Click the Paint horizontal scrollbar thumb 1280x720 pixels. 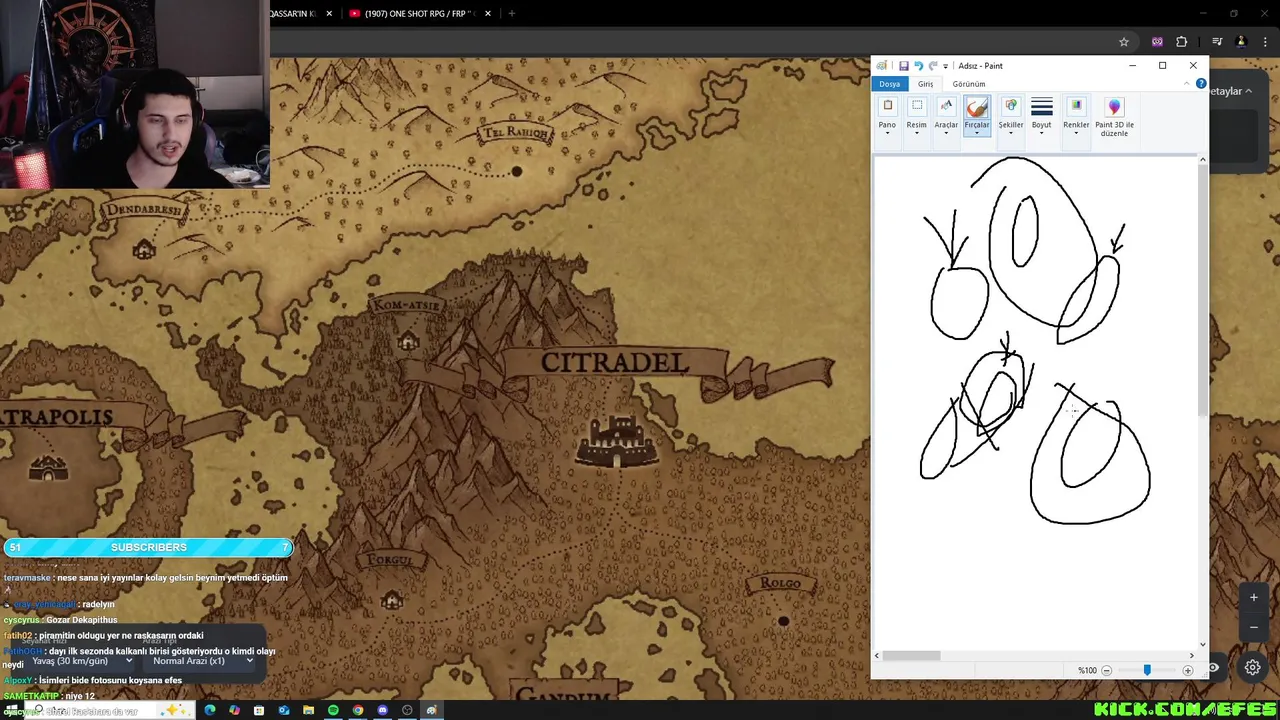click(x=911, y=656)
